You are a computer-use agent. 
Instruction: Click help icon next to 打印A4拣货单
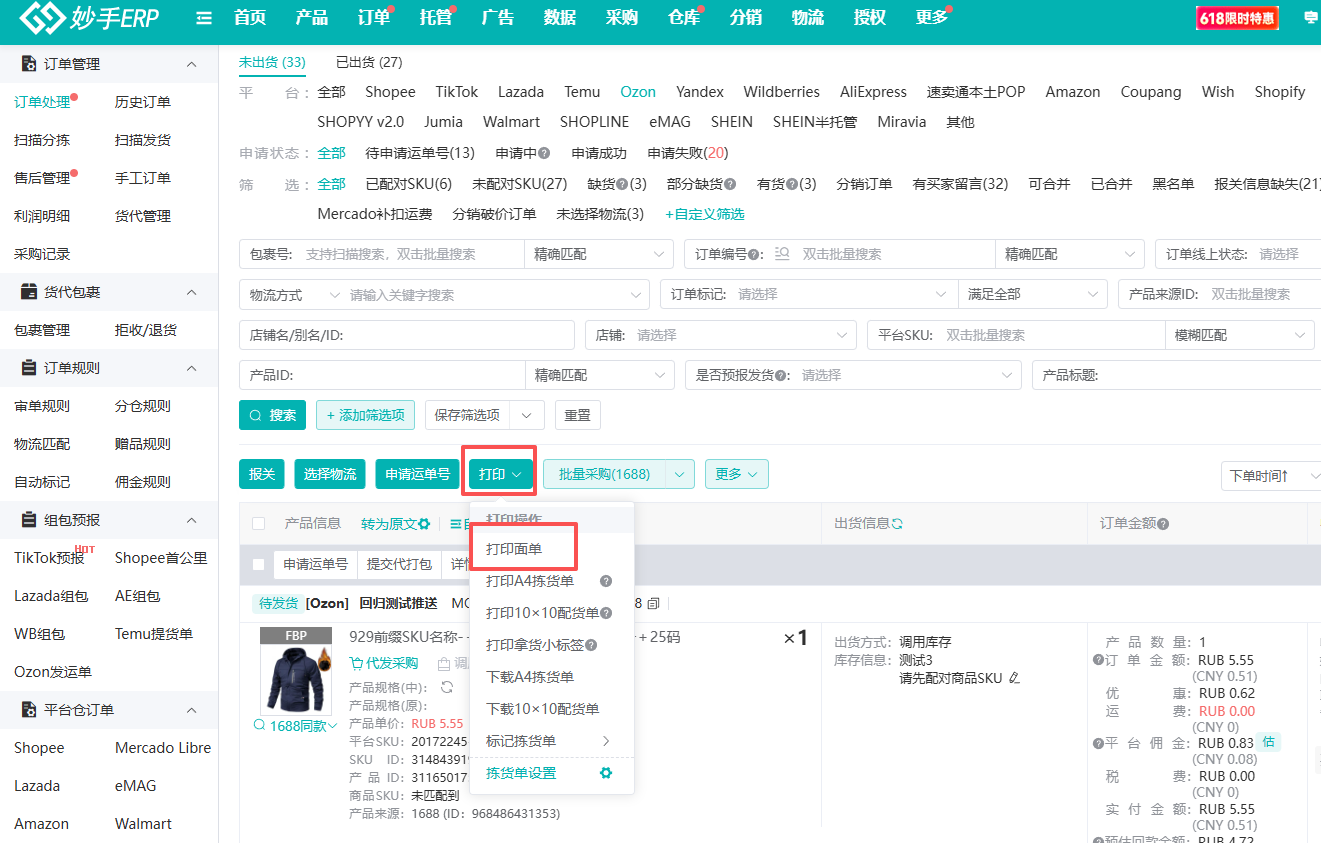[x=605, y=581]
